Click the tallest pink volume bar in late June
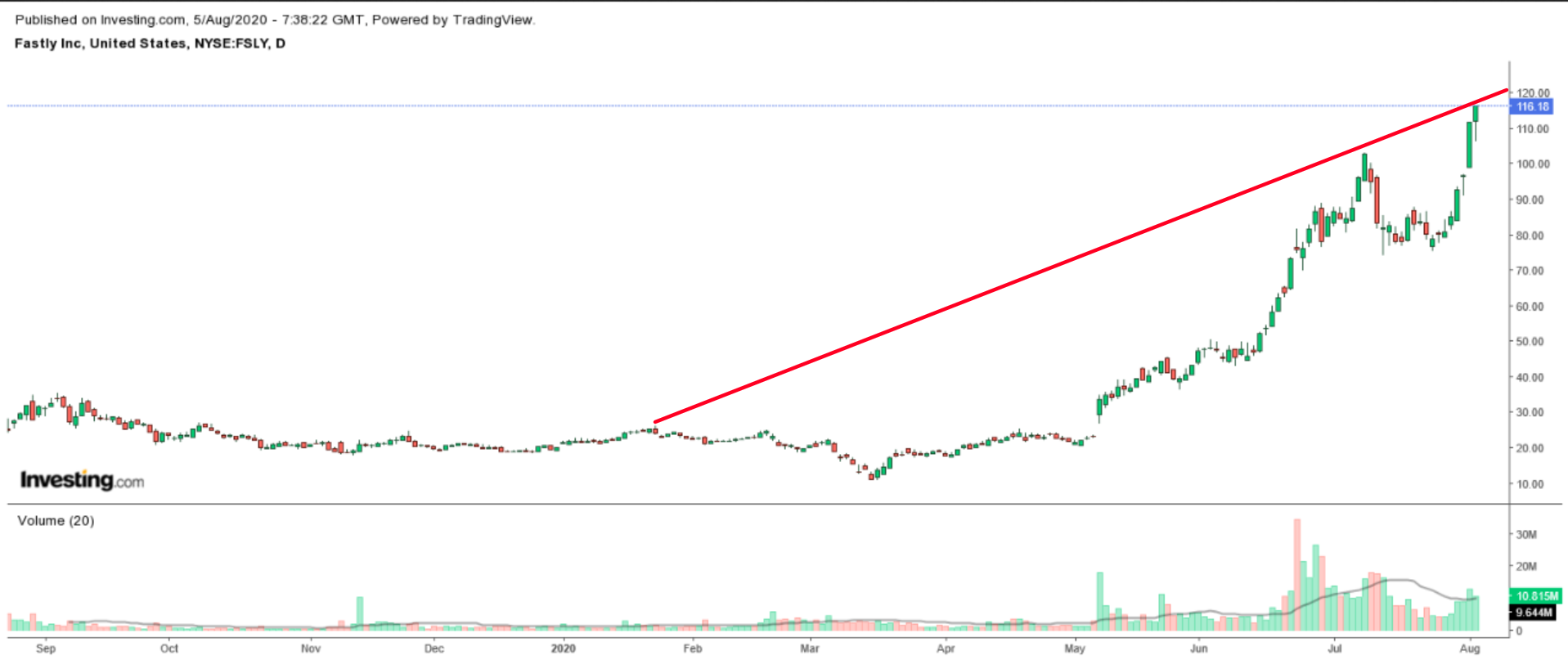 pos(1296,572)
